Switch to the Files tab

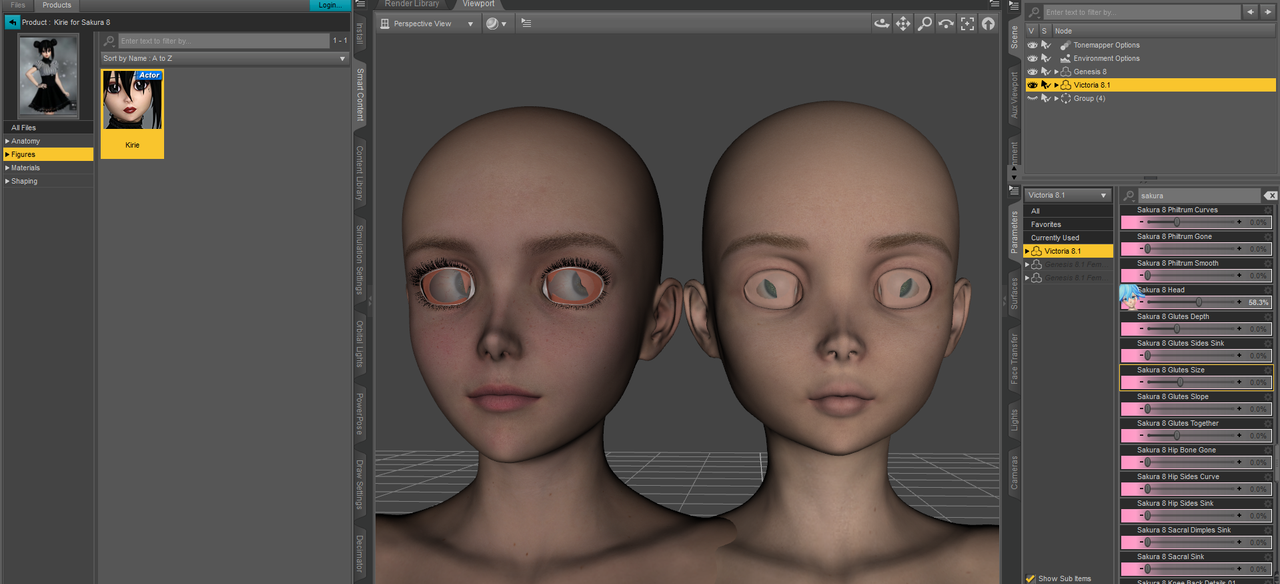coord(17,5)
